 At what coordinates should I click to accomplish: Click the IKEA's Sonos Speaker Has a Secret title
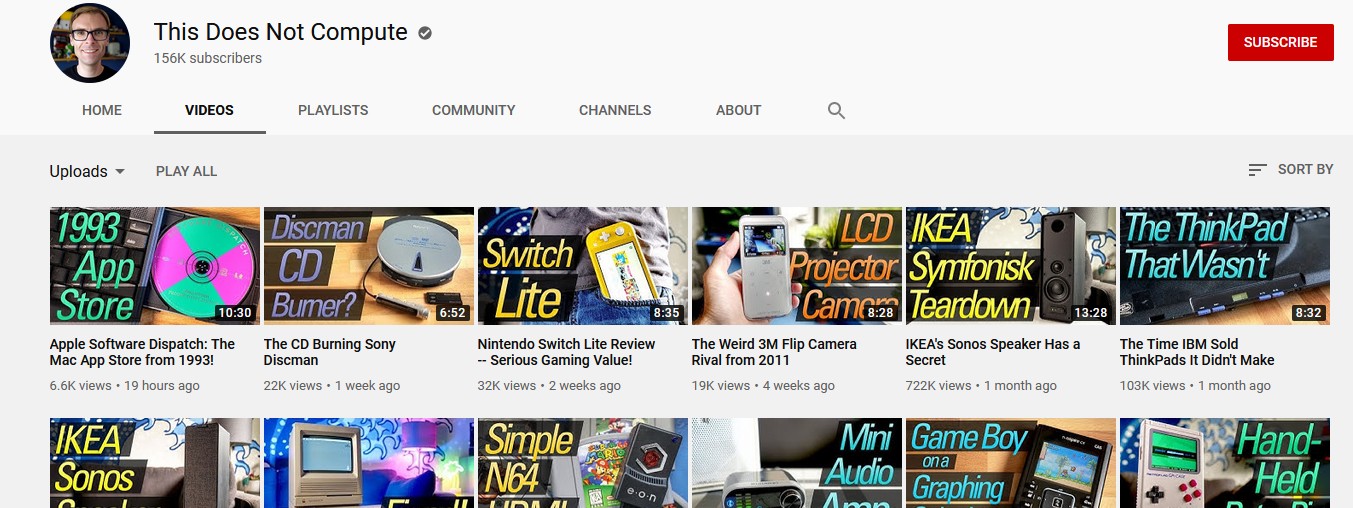click(x=993, y=352)
